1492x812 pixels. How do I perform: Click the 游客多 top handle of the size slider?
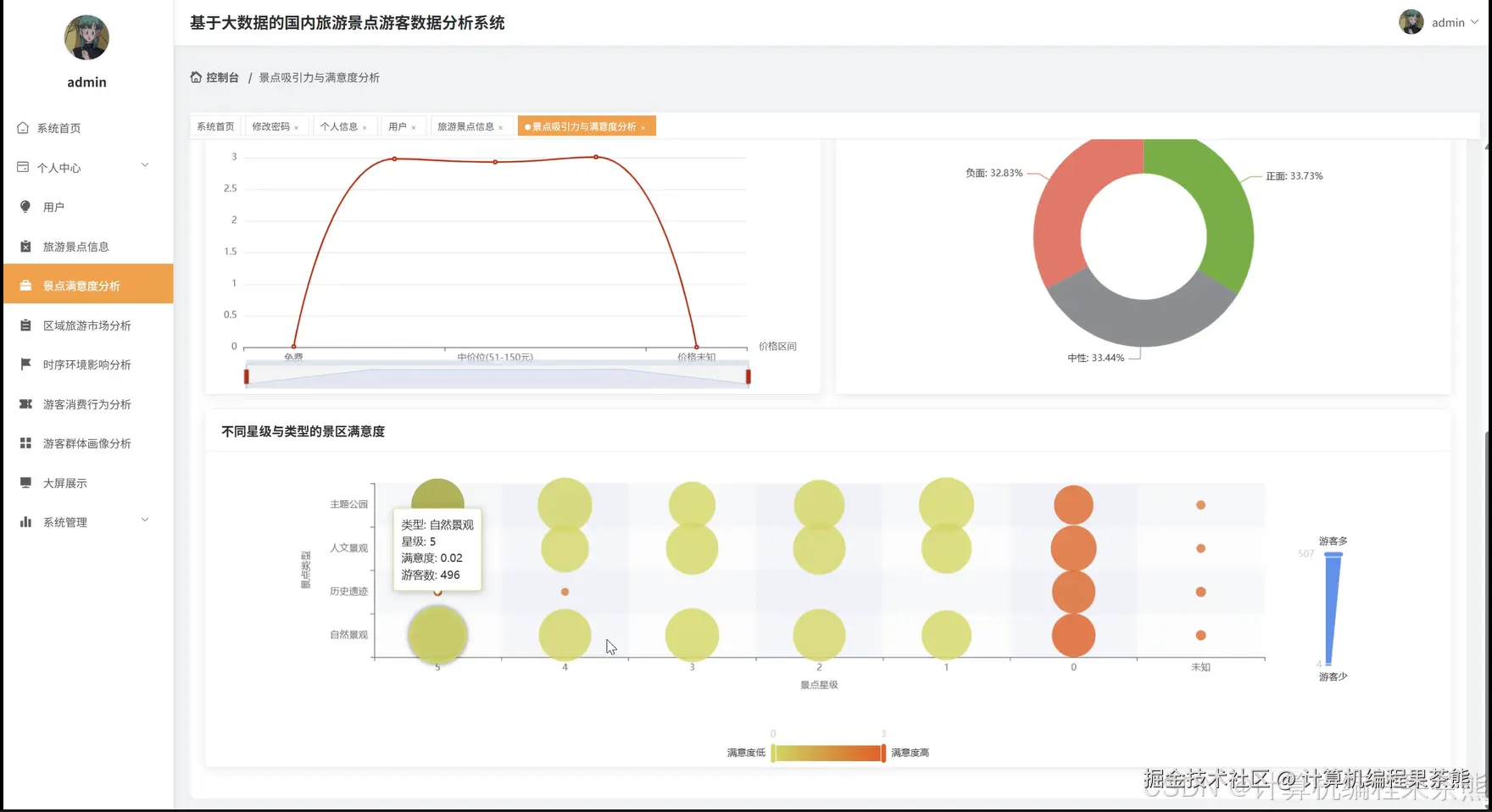(1333, 554)
